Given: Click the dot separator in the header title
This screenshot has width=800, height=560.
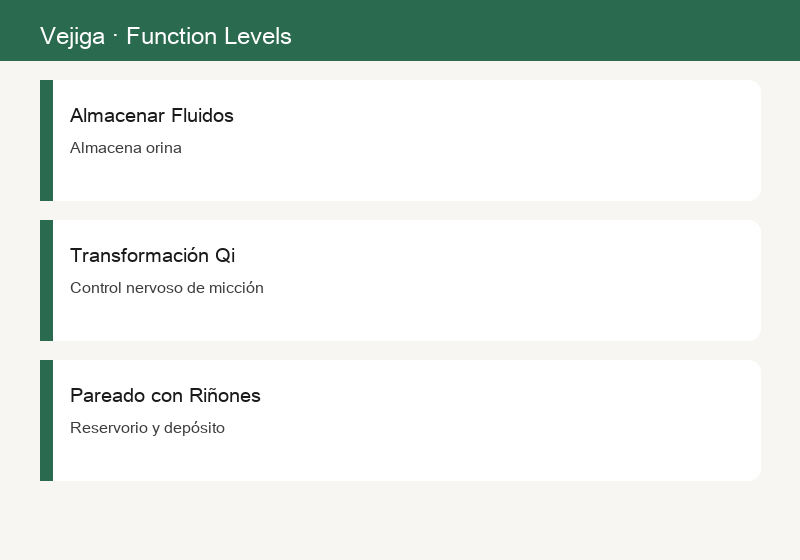Looking at the screenshot, I should pos(115,36).
